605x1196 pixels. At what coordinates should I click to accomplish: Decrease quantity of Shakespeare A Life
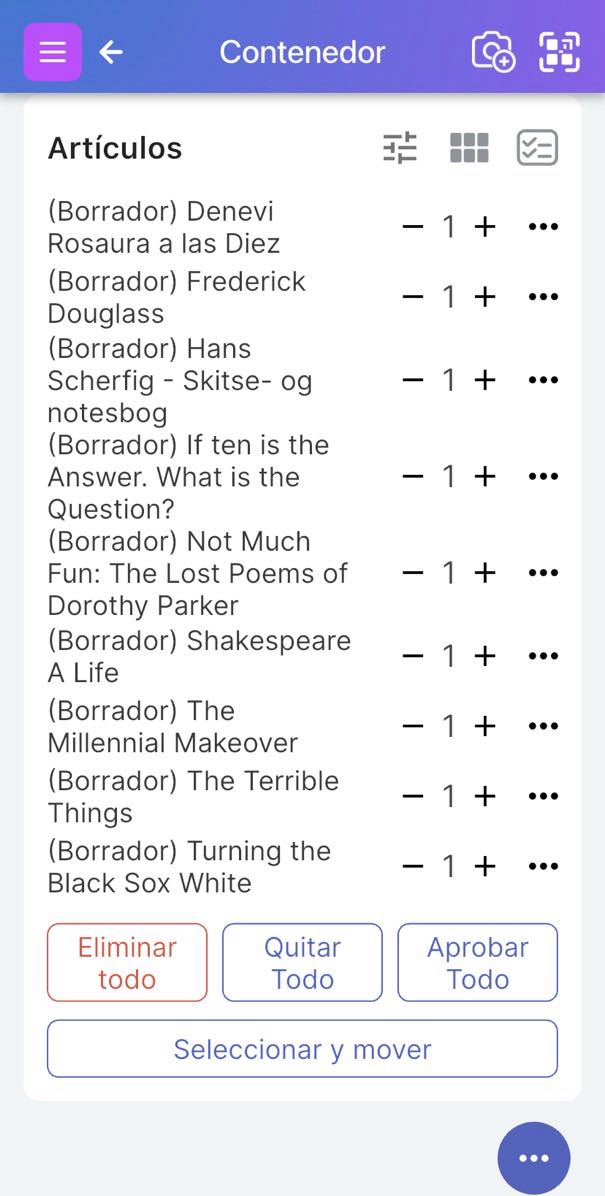(412, 656)
